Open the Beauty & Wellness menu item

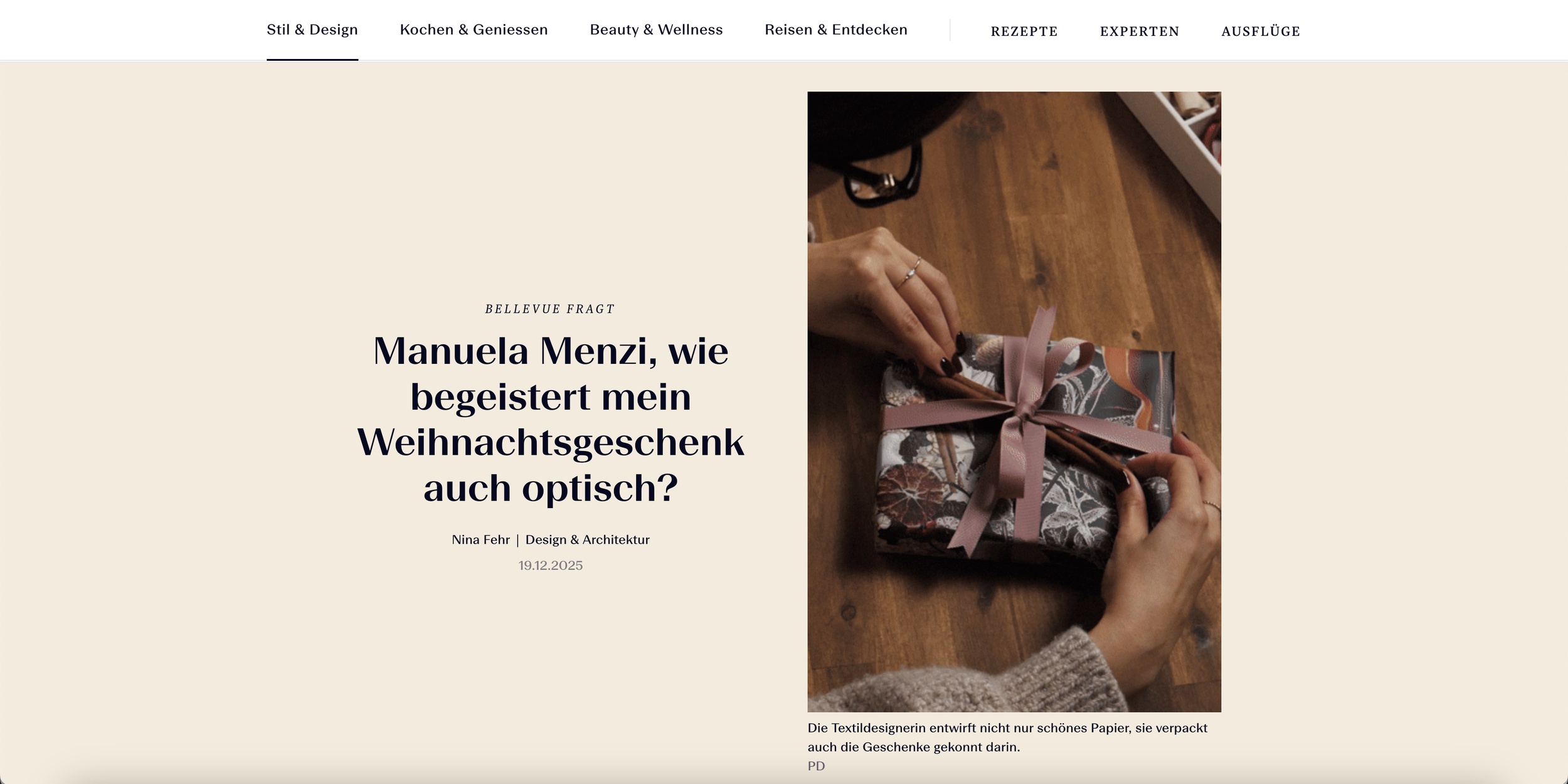(656, 29)
